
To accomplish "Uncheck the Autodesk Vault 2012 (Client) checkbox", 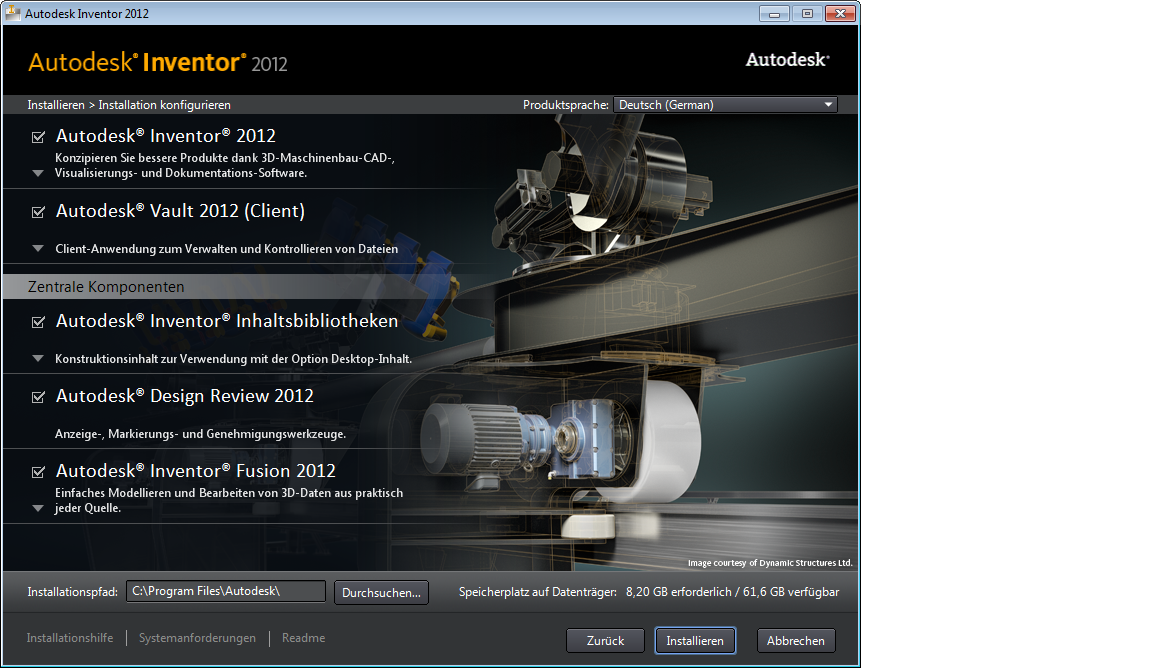I will pos(38,212).
